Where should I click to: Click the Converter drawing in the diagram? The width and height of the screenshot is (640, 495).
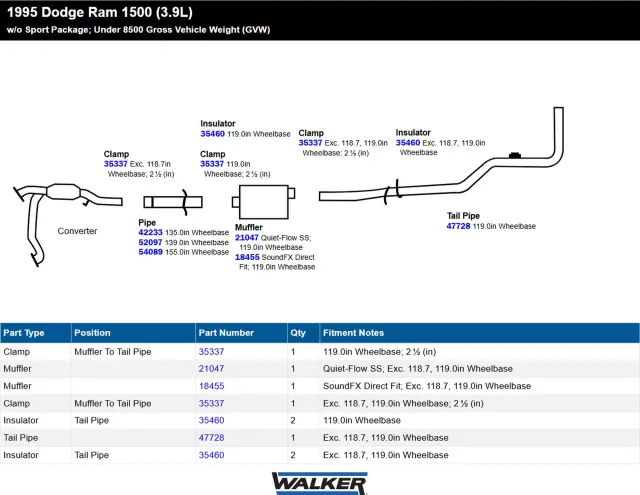[67, 224]
